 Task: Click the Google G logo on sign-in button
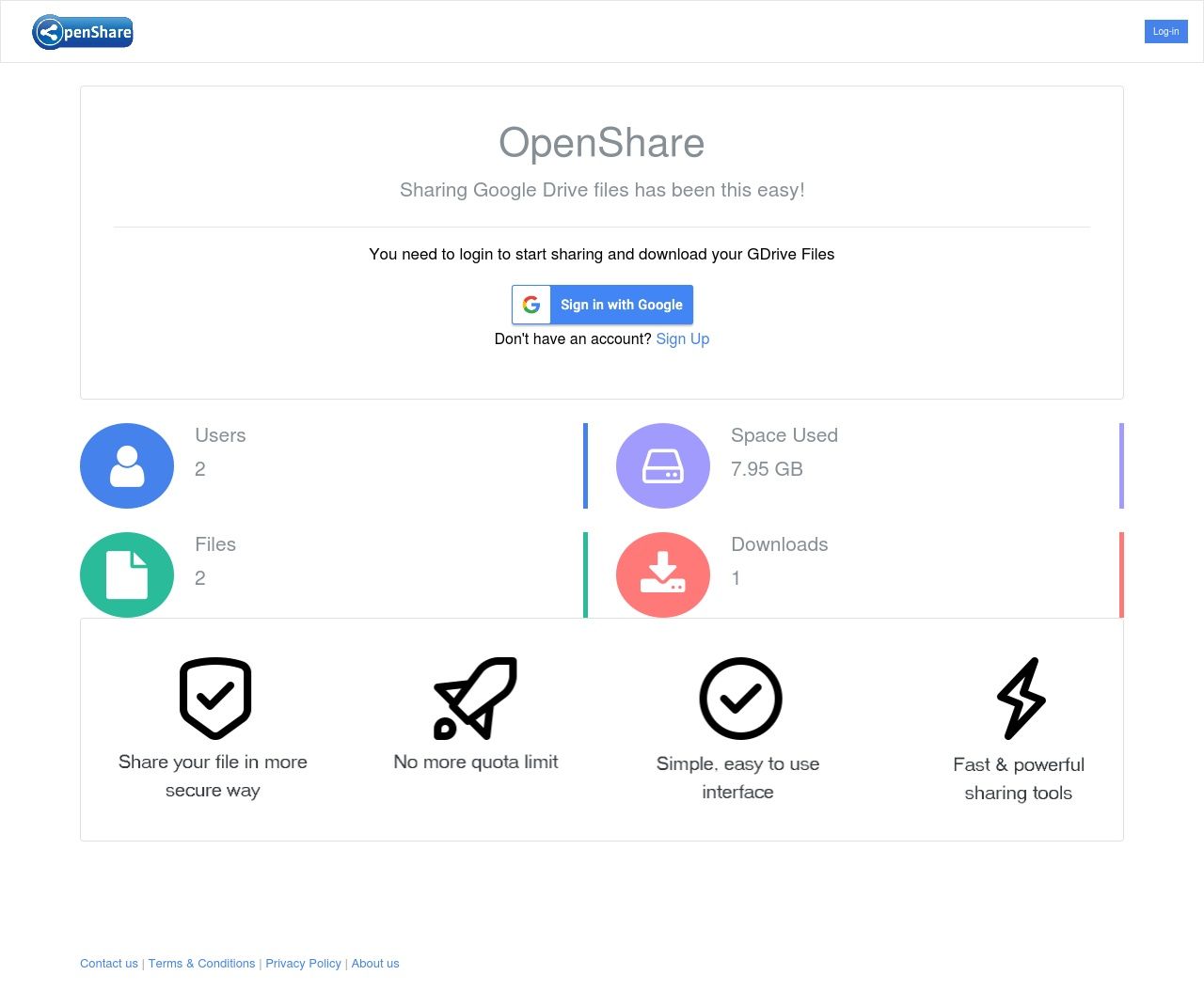(x=531, y=304)
